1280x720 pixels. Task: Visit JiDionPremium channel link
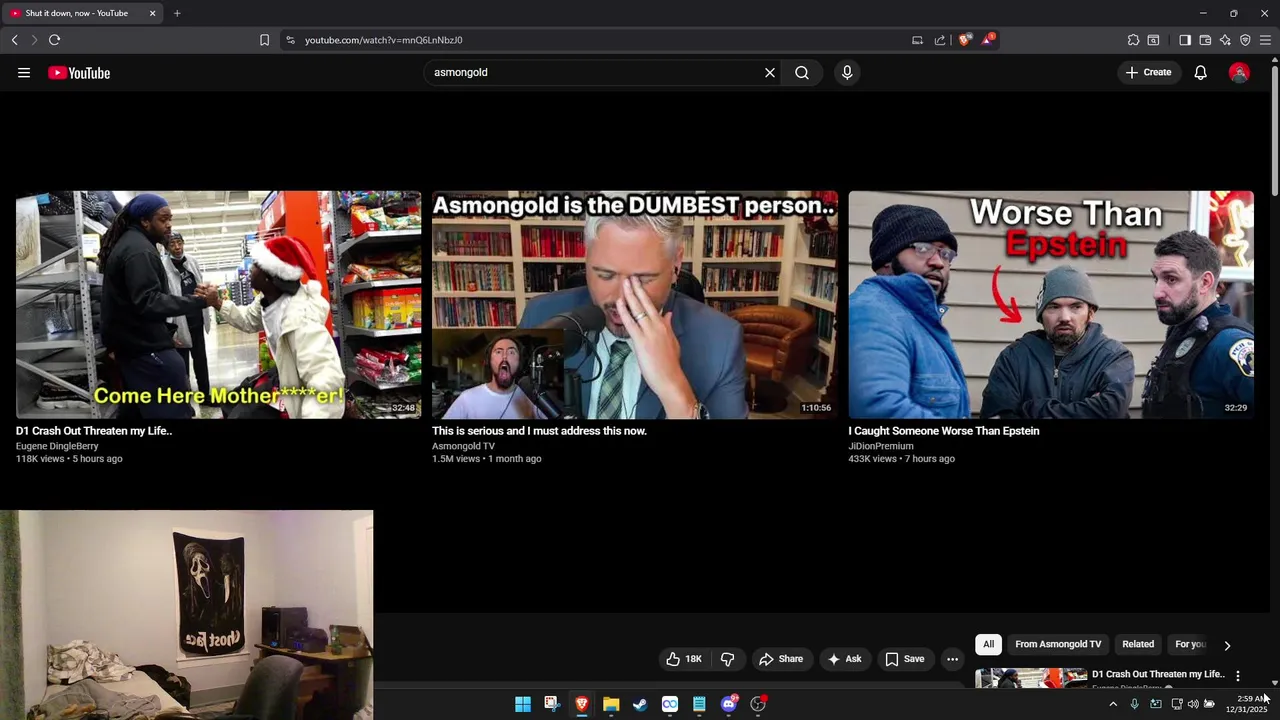coord(881,446)
